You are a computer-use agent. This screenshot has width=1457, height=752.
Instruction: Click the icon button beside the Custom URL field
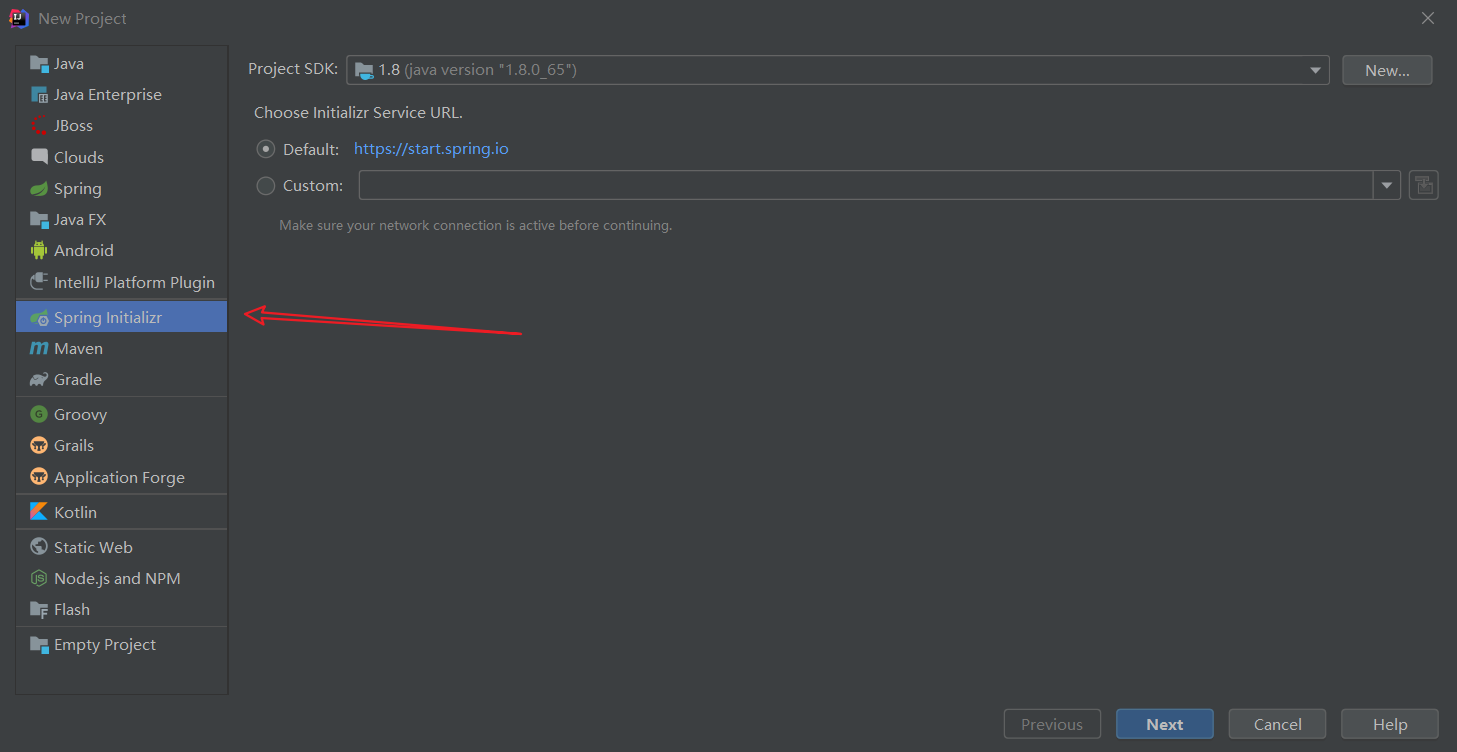click(x=1423, y=185)
